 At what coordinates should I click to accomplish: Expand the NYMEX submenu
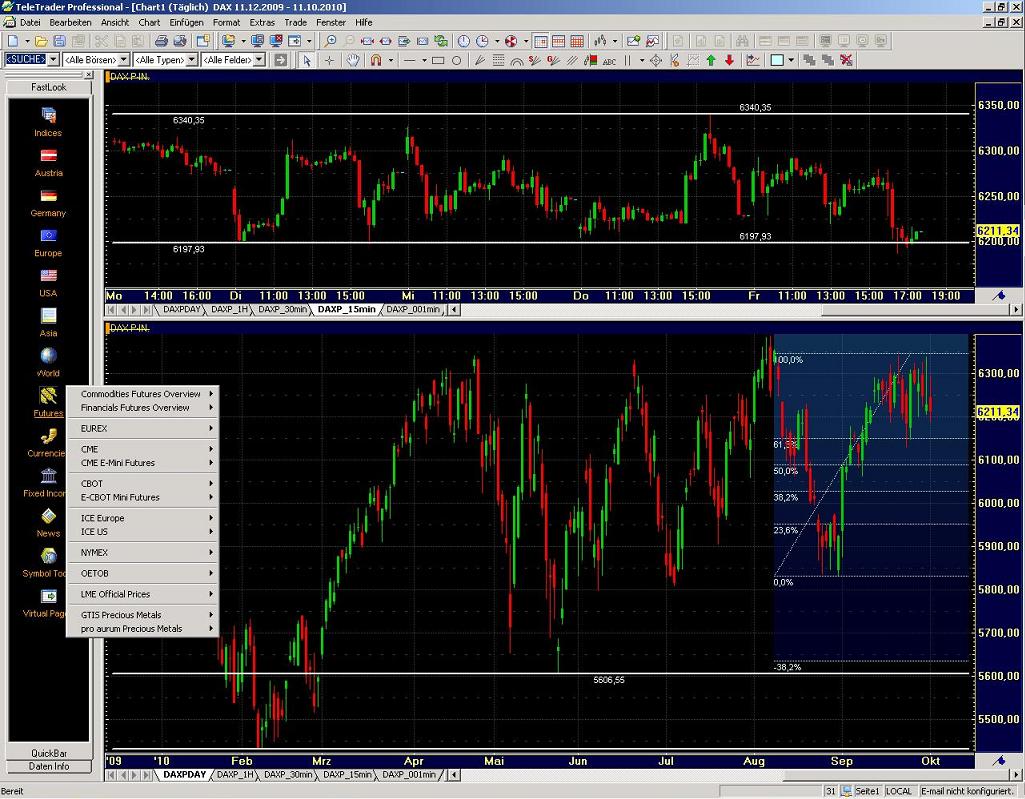(143, 552)
